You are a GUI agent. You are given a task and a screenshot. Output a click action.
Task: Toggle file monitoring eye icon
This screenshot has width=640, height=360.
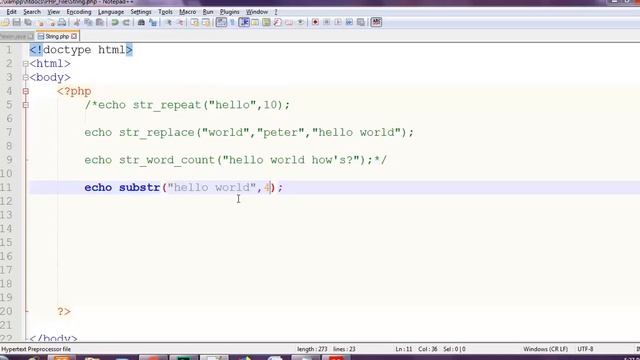pos(300,22)
